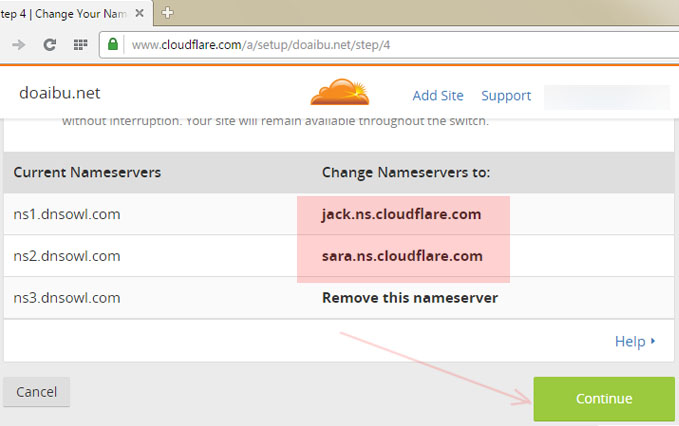Open the Help link
679x426 pixels.
(x=635, y=342)
